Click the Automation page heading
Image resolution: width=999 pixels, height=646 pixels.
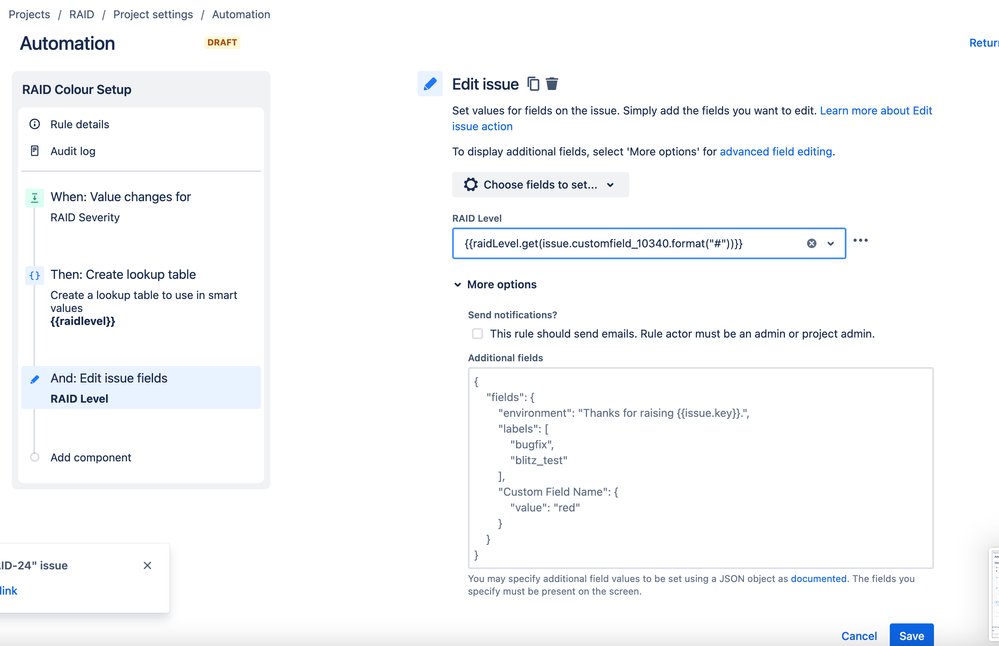click(68, 43)
